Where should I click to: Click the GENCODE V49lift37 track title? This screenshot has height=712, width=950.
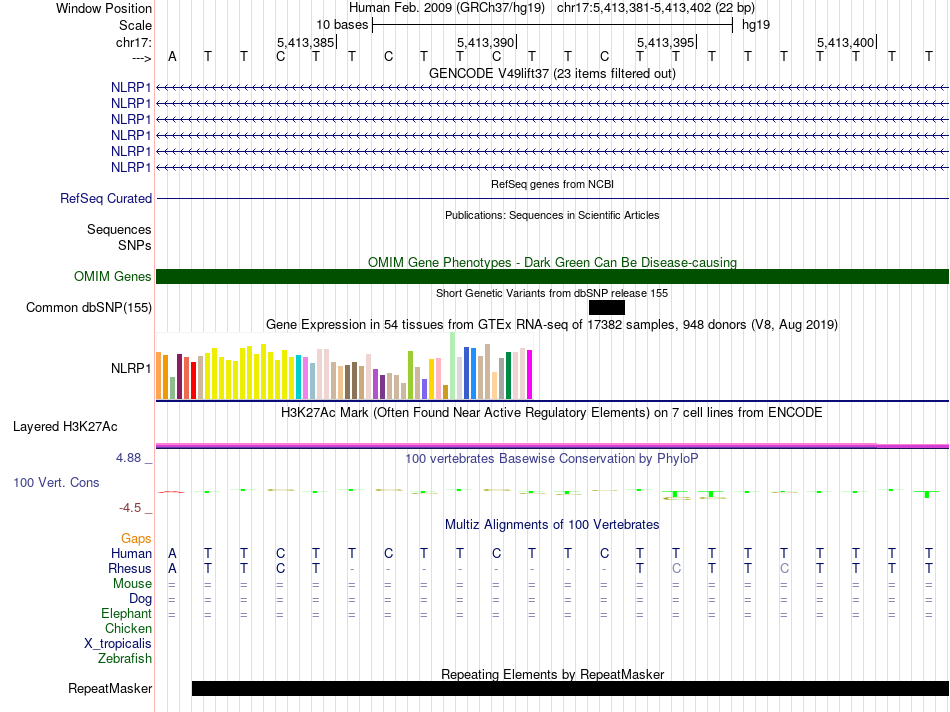click(x=552, y=74)
